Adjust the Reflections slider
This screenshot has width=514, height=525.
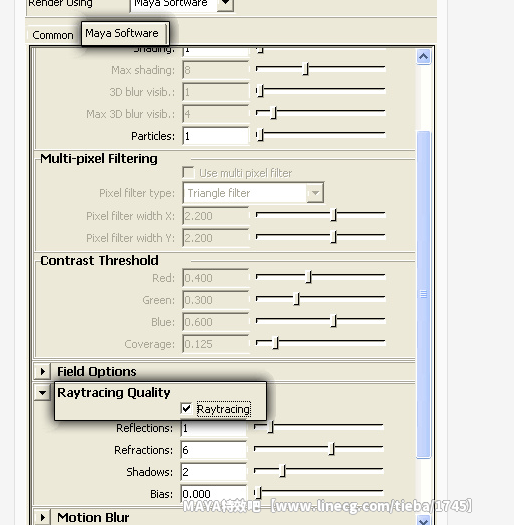(x=318, y=427)
